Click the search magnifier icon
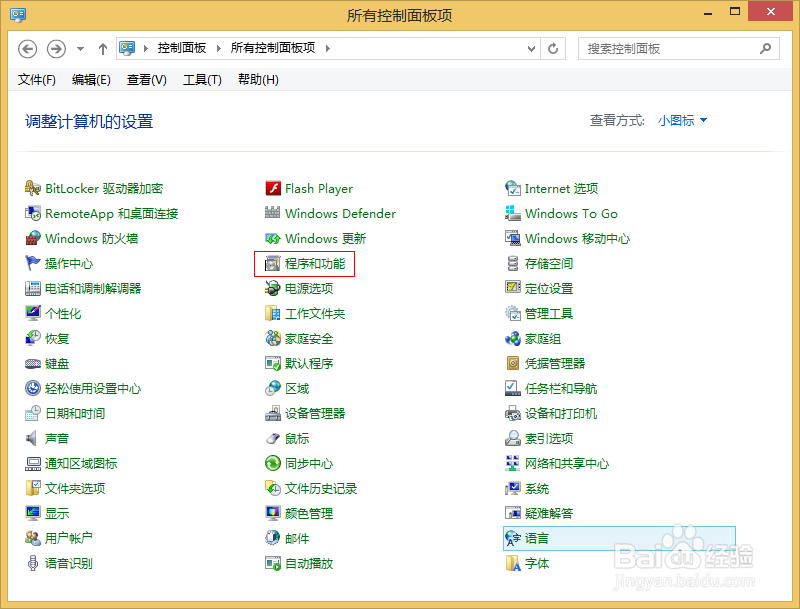 point(765,48)
